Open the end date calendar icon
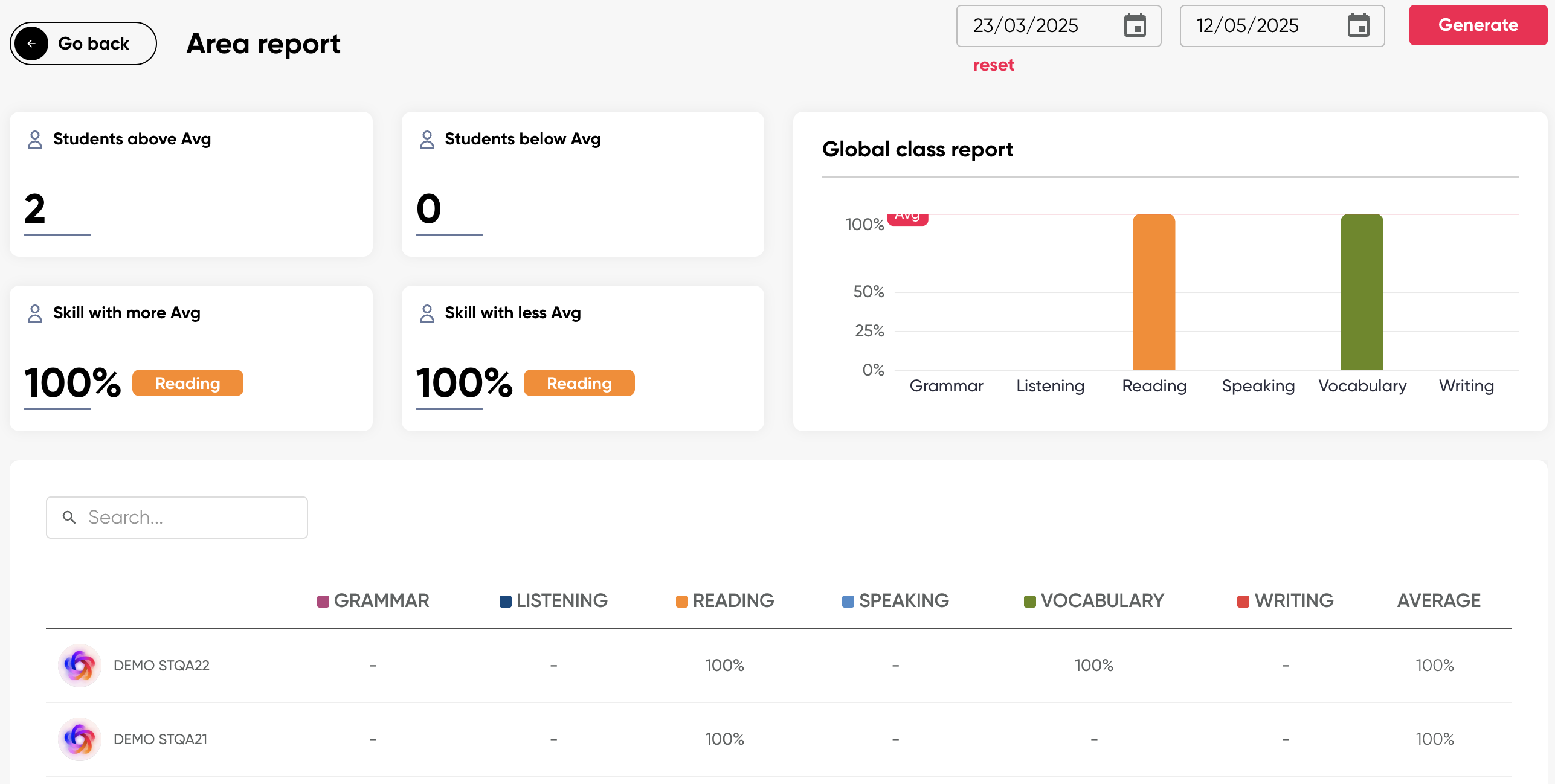1555x784 pixels. [x=1358, y=25]
